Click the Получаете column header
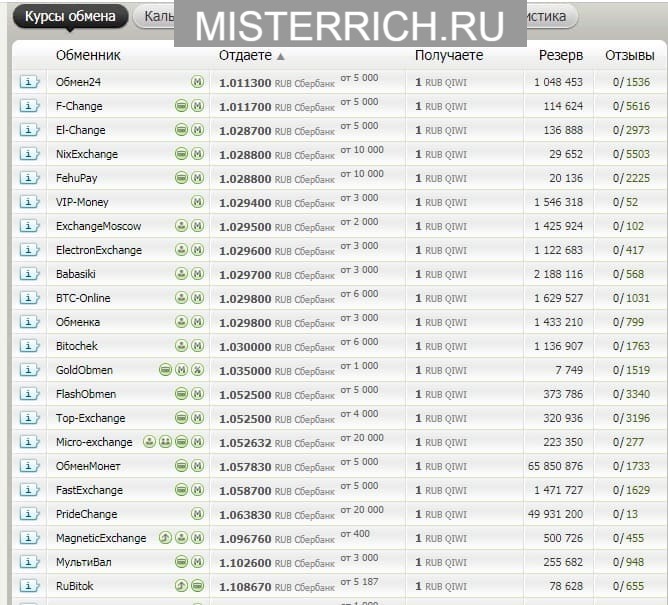 (449, 56)
